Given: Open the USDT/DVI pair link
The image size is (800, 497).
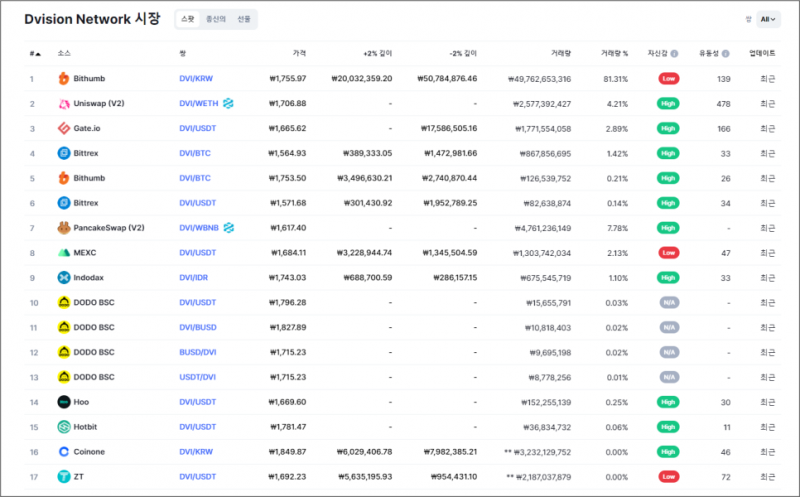Looking at the screenshot, I should click(x=197, y=377).
